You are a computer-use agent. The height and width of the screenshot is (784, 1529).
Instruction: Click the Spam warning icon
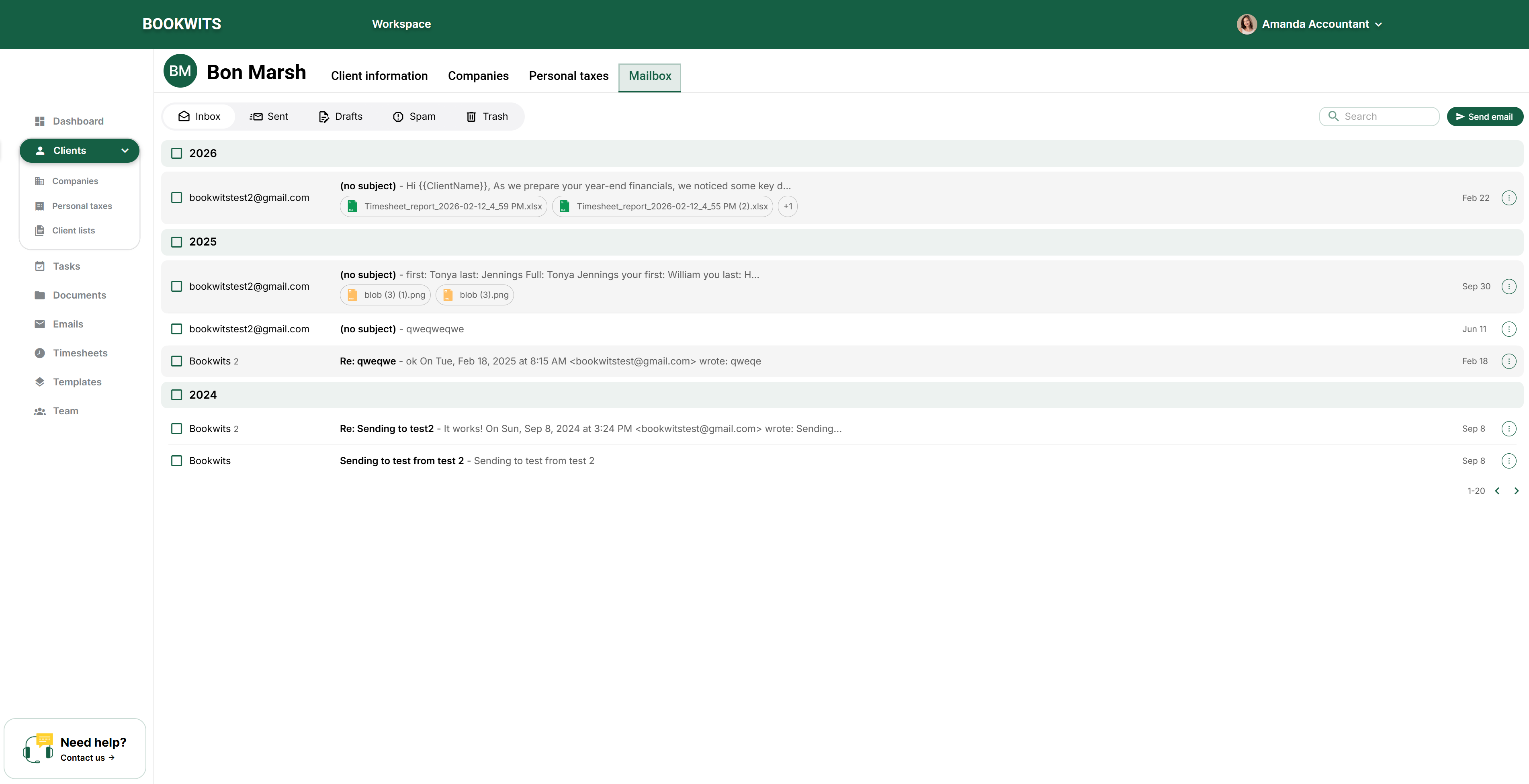click(x=398, y=117)
